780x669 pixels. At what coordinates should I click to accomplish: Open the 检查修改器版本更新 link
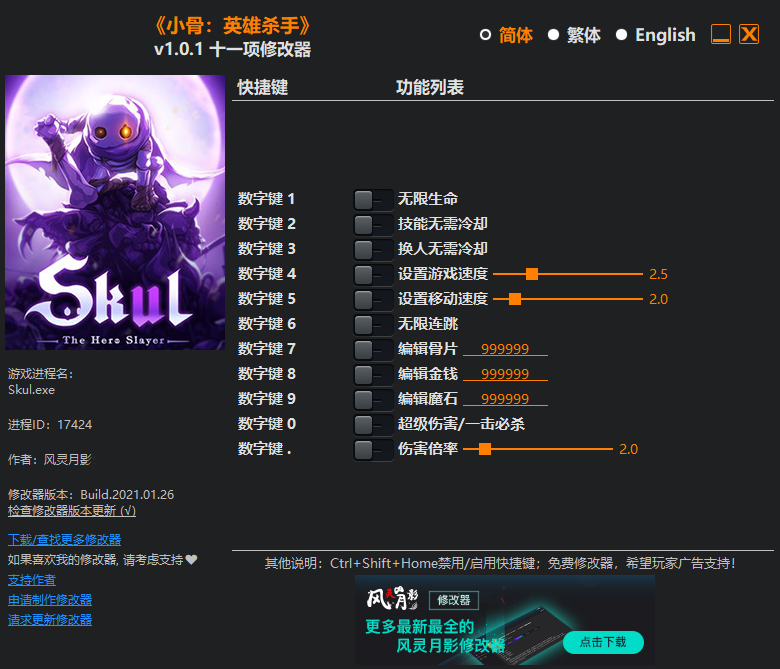coord(72,510)
